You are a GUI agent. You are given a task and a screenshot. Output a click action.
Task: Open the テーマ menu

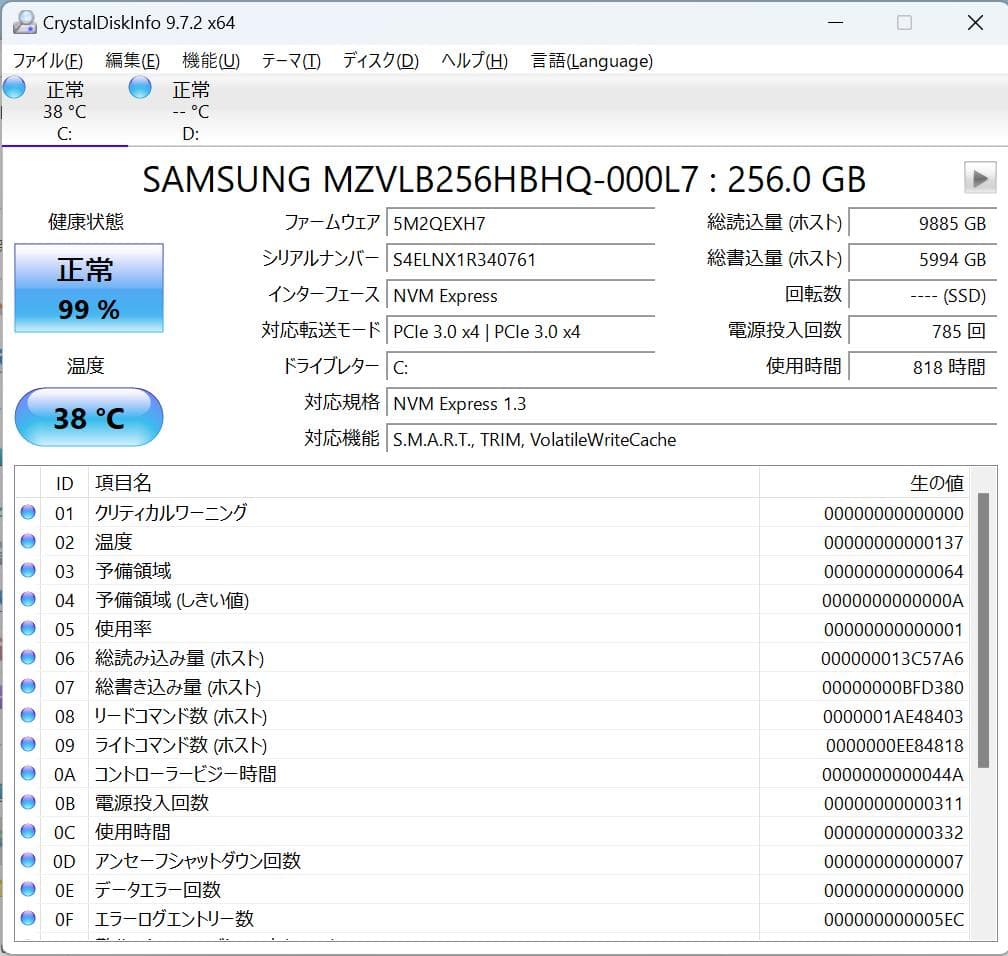click(x=289, y=60)
